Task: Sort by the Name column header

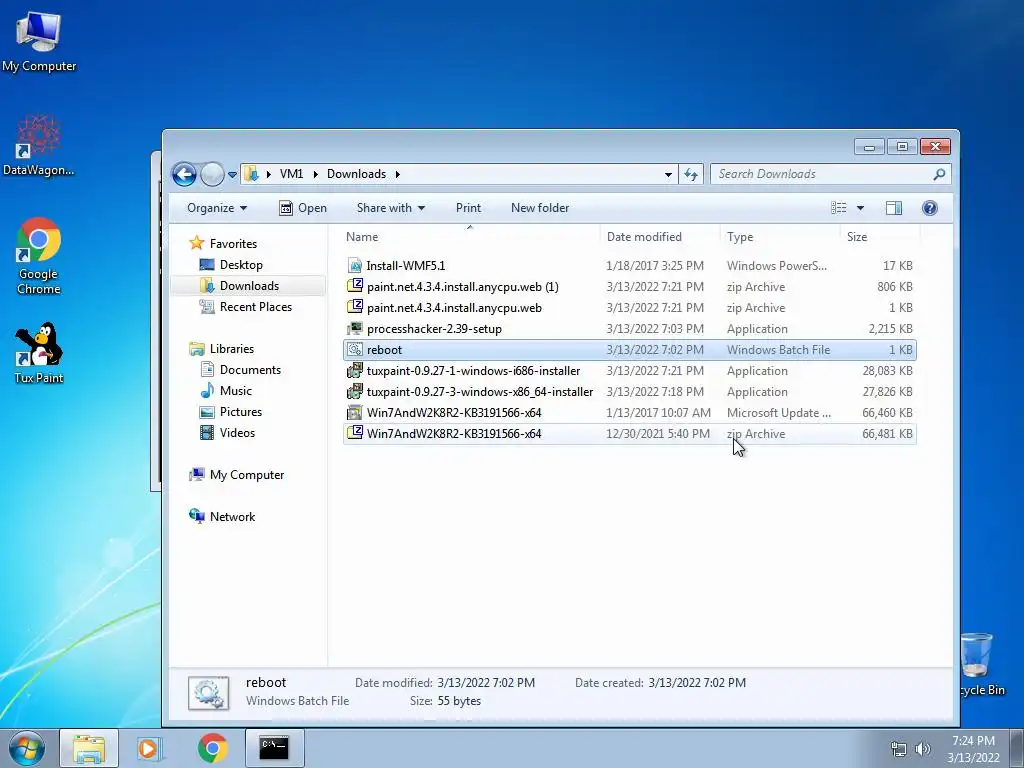Action: [x=469, y=237]
